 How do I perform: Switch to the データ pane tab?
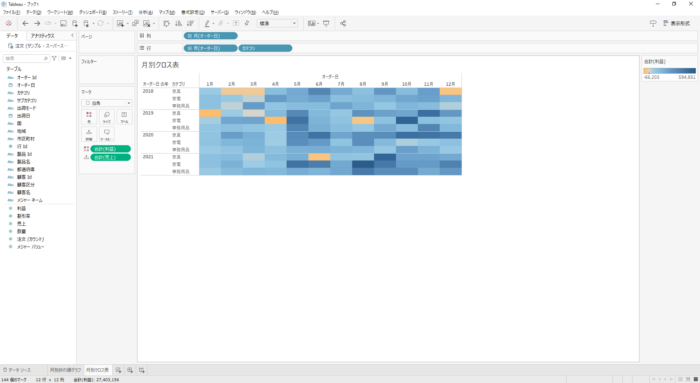click(x=12, y=36)
